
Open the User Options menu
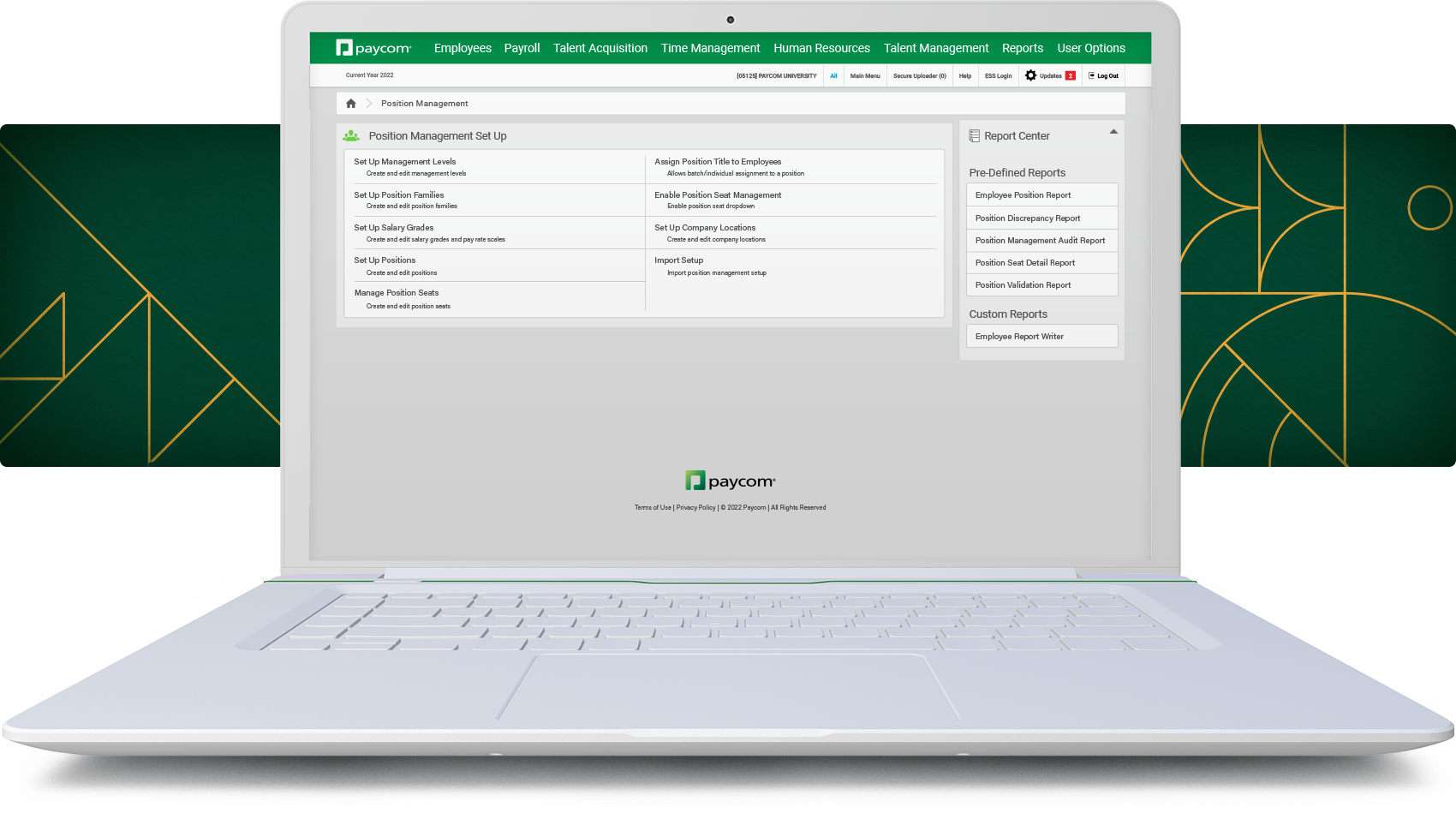(x=1091, y=48)
